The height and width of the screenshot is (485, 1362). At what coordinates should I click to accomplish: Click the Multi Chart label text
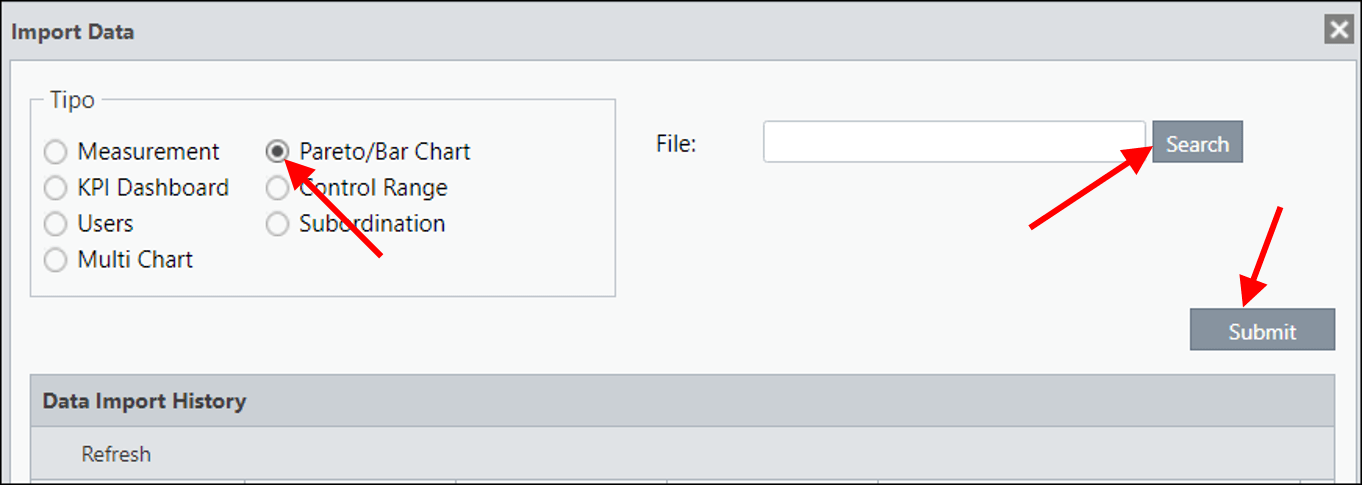coord(135,260)
